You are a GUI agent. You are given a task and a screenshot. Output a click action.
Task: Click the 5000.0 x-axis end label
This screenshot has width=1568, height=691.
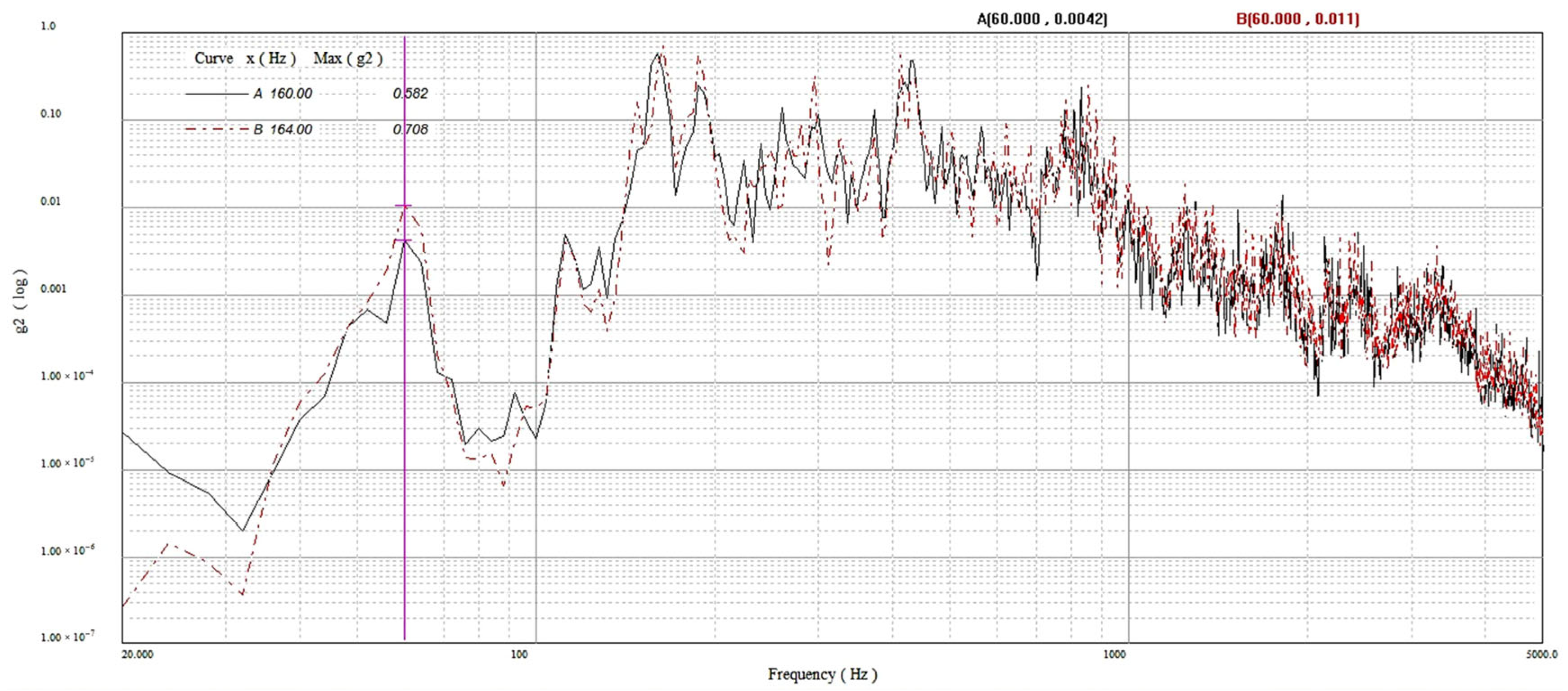click(1542, 655)
